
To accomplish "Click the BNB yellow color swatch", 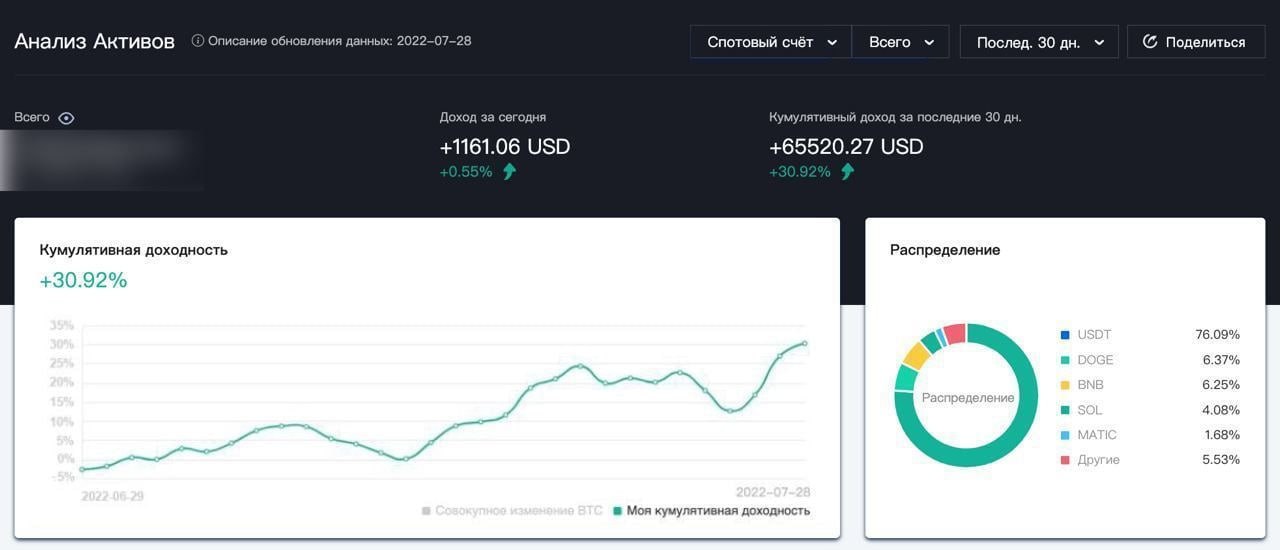I will coord(1065,385).
